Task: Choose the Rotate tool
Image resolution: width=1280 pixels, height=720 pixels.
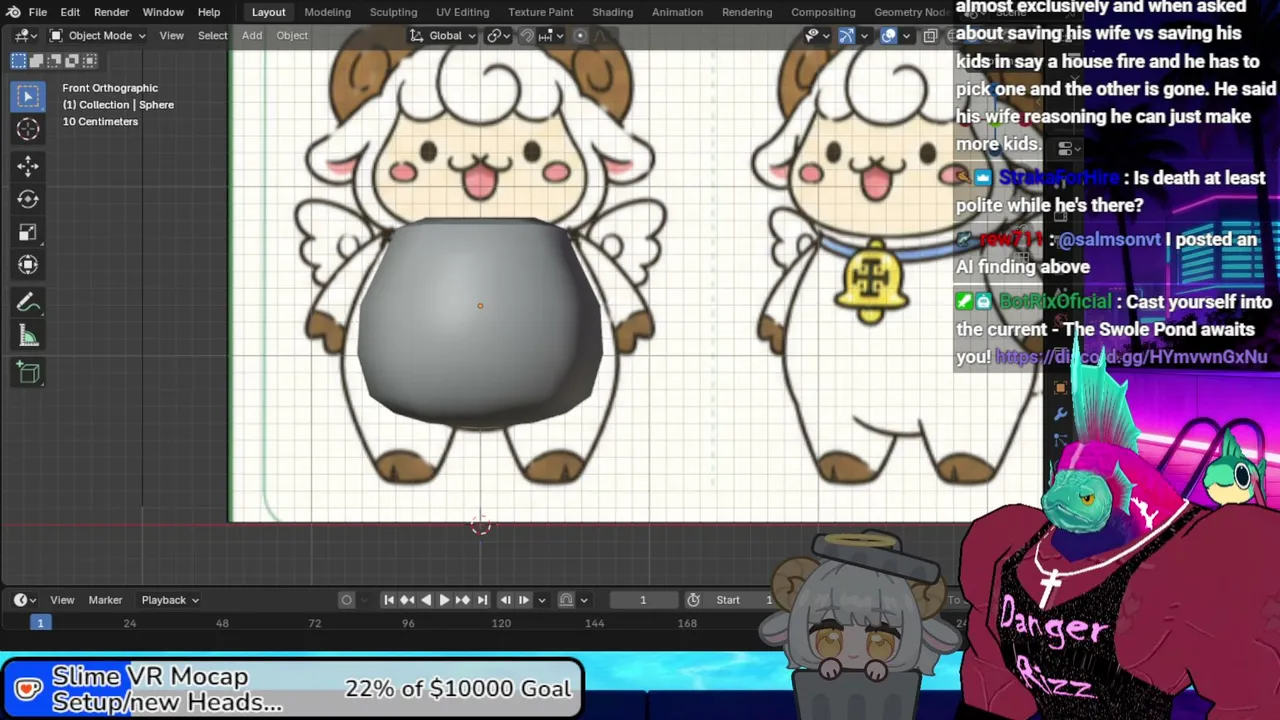Action: point(28,199)
